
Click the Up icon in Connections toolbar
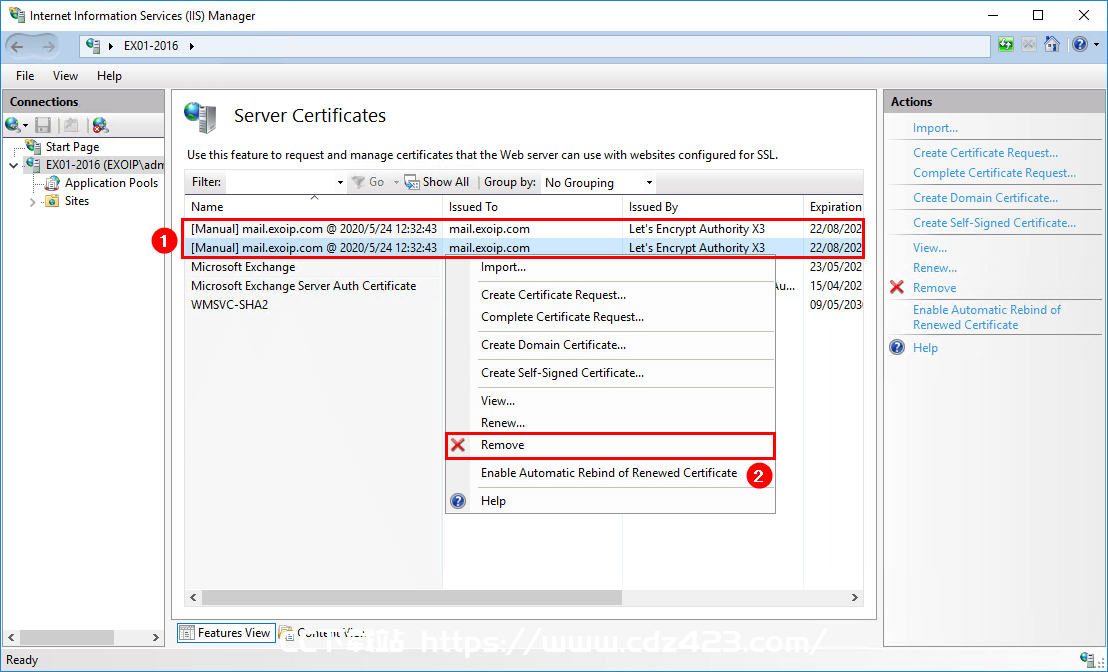[x=71, y=125]
